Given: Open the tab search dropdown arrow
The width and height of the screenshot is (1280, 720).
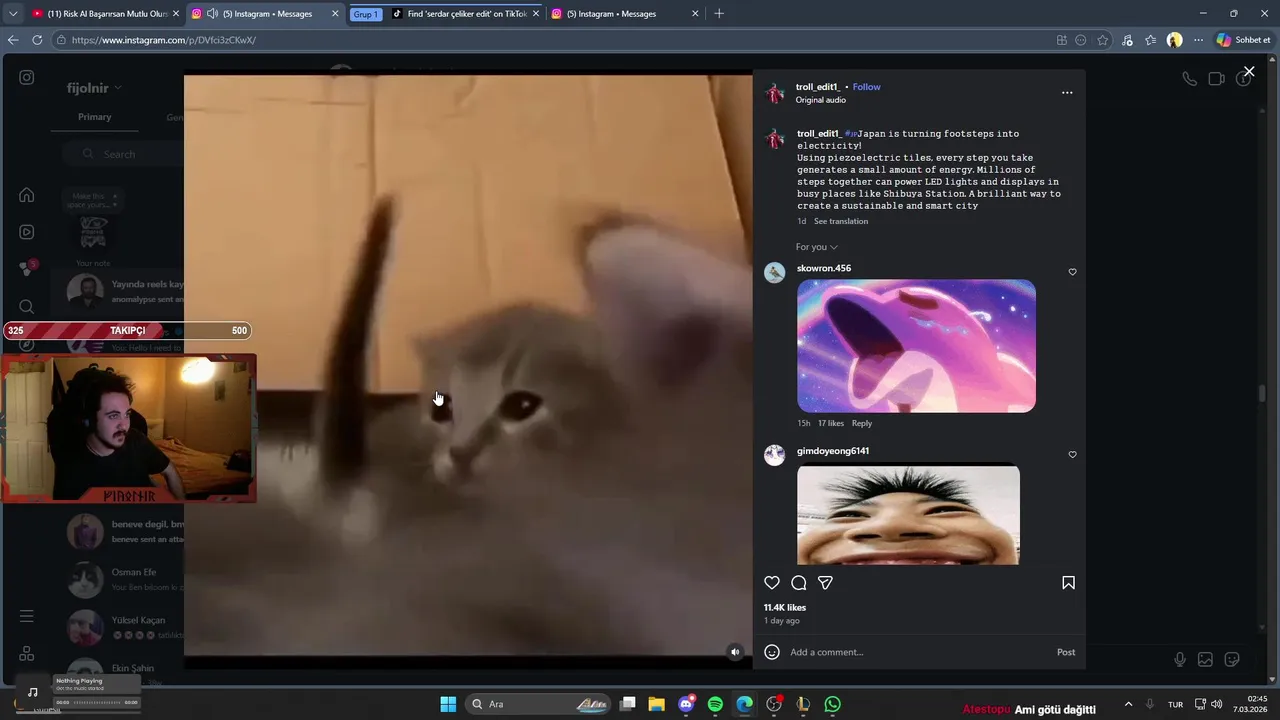Looking at the screenshot, I should [x=13, y=14].
